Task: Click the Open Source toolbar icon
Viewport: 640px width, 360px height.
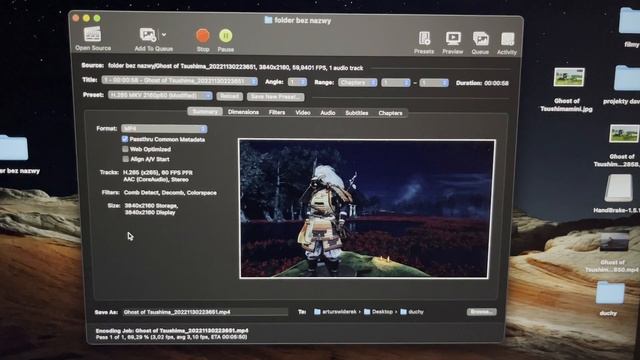Action: click(93, 35)
